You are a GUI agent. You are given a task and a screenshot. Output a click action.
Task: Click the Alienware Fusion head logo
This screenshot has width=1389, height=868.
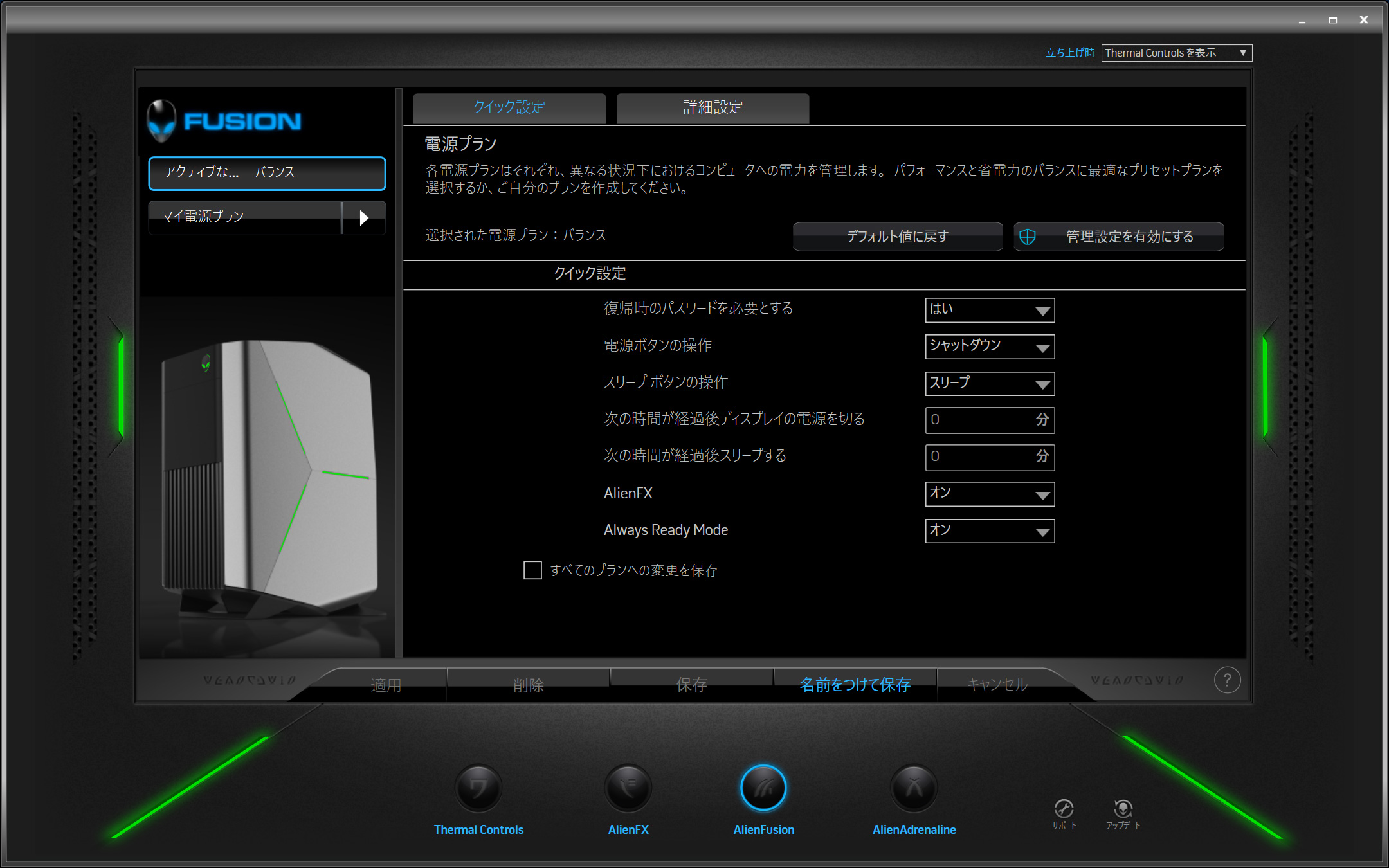[x=161, y=120]
